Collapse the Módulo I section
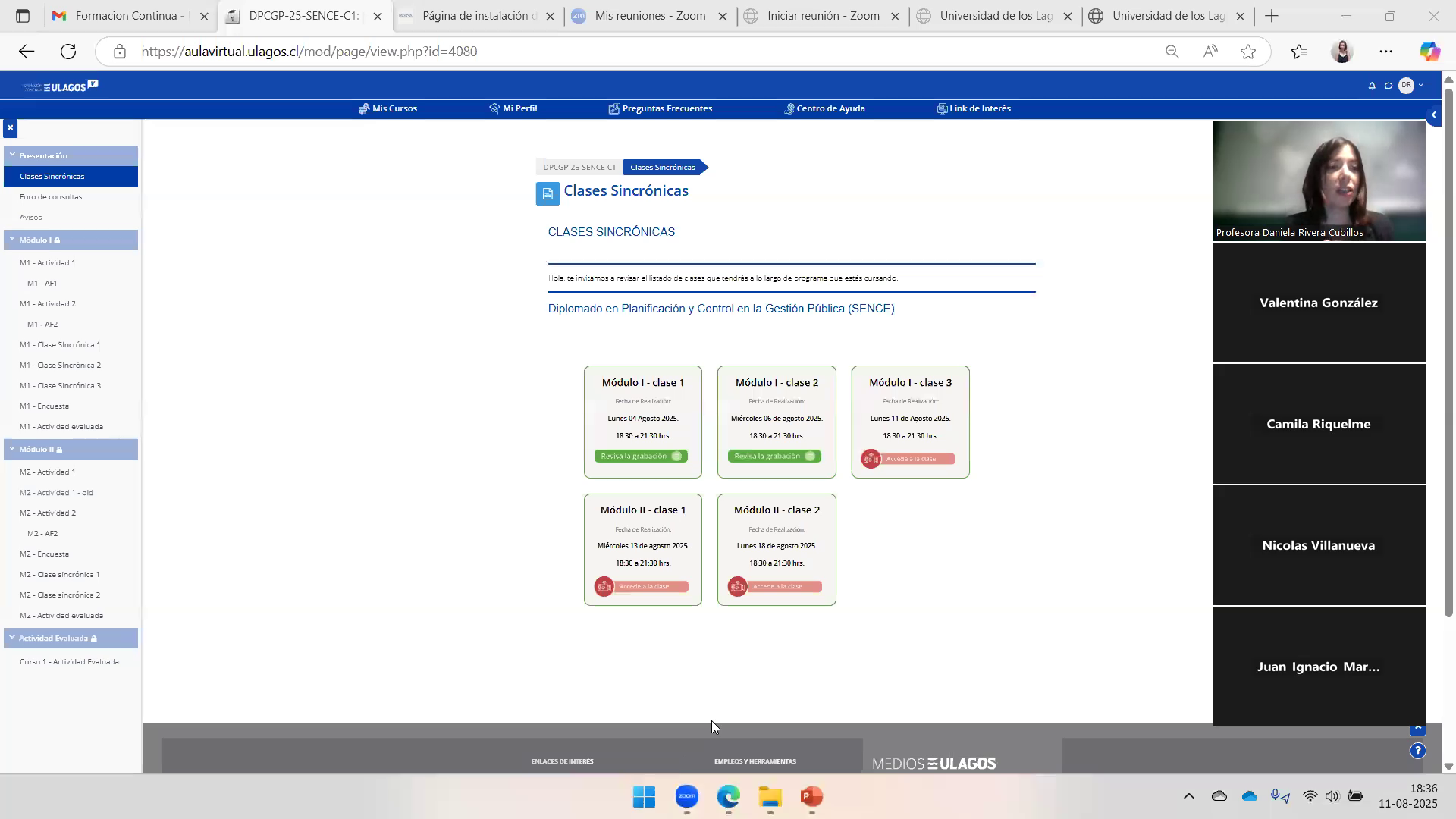 click(x=12, y=239)
